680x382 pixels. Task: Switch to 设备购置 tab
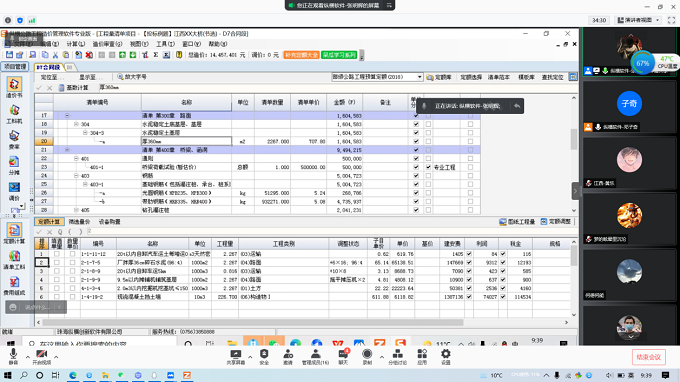[110, 222]
